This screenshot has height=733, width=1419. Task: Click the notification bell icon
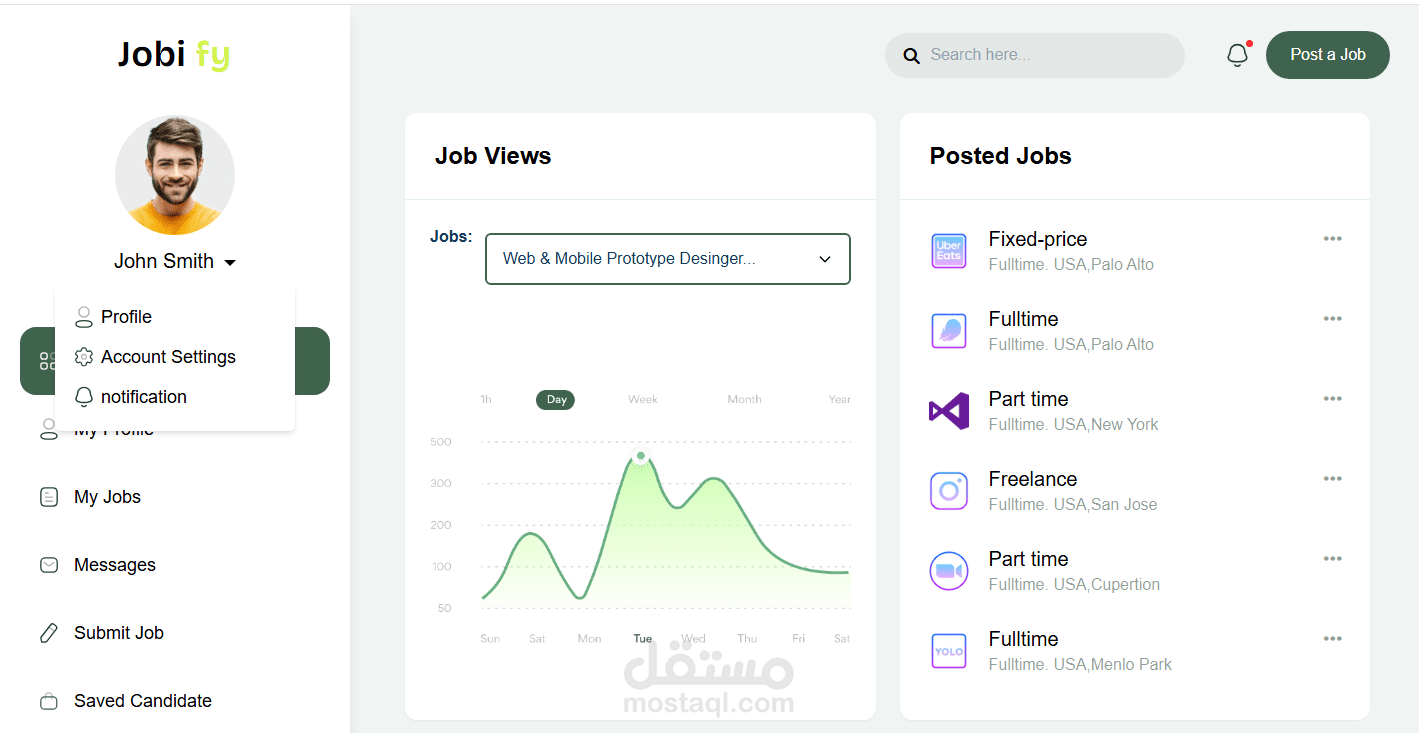pyautogui.click(x=1237, y=56)
